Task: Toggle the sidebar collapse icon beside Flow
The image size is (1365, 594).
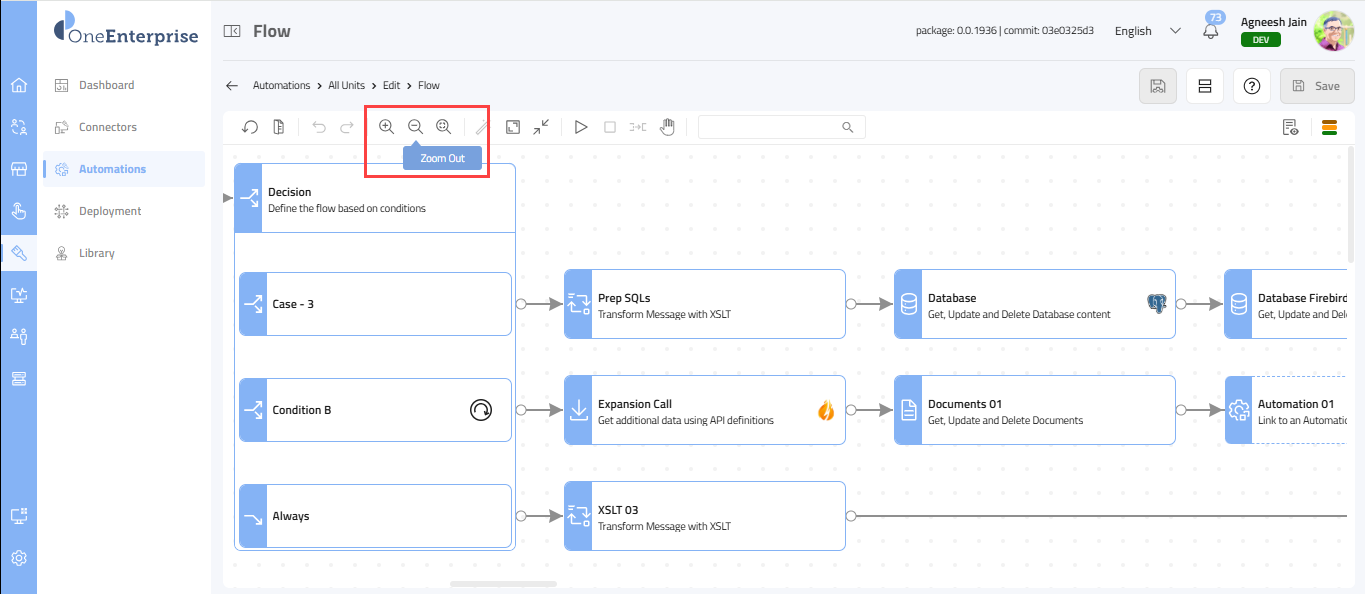Action: point(232,31)
